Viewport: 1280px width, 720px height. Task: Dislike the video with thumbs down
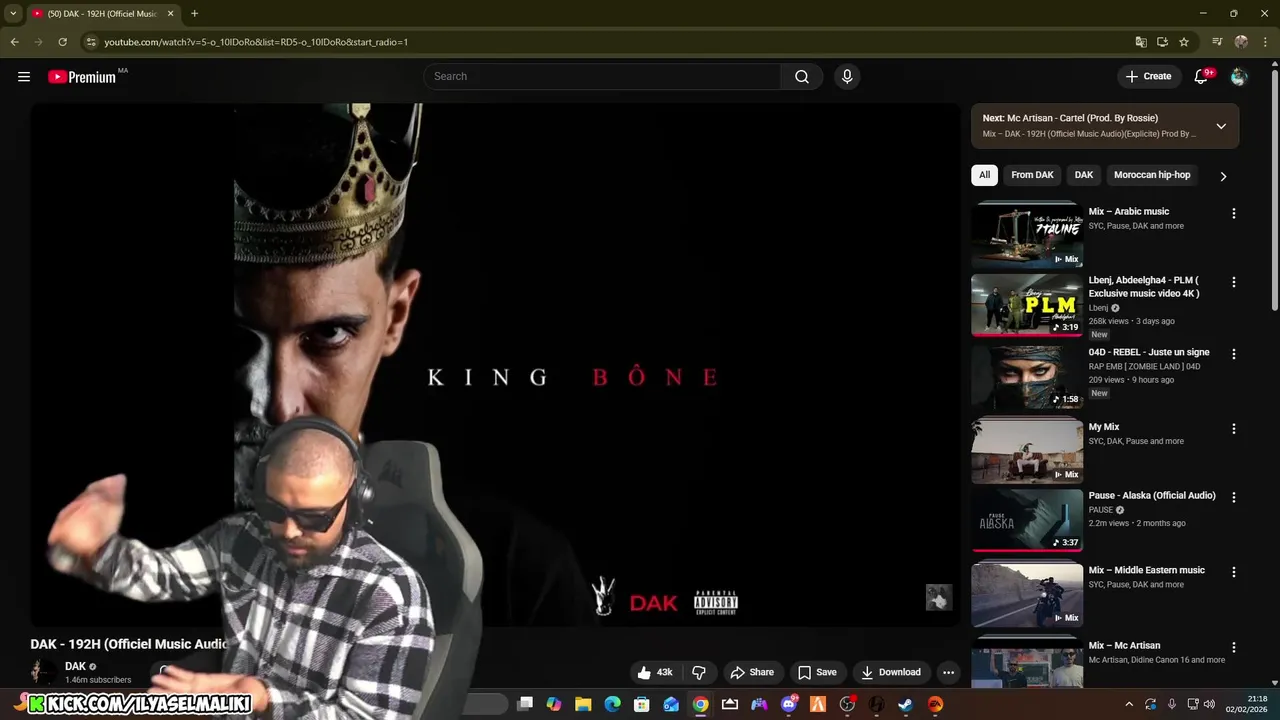pyautogui.click(x=699, y=672)
